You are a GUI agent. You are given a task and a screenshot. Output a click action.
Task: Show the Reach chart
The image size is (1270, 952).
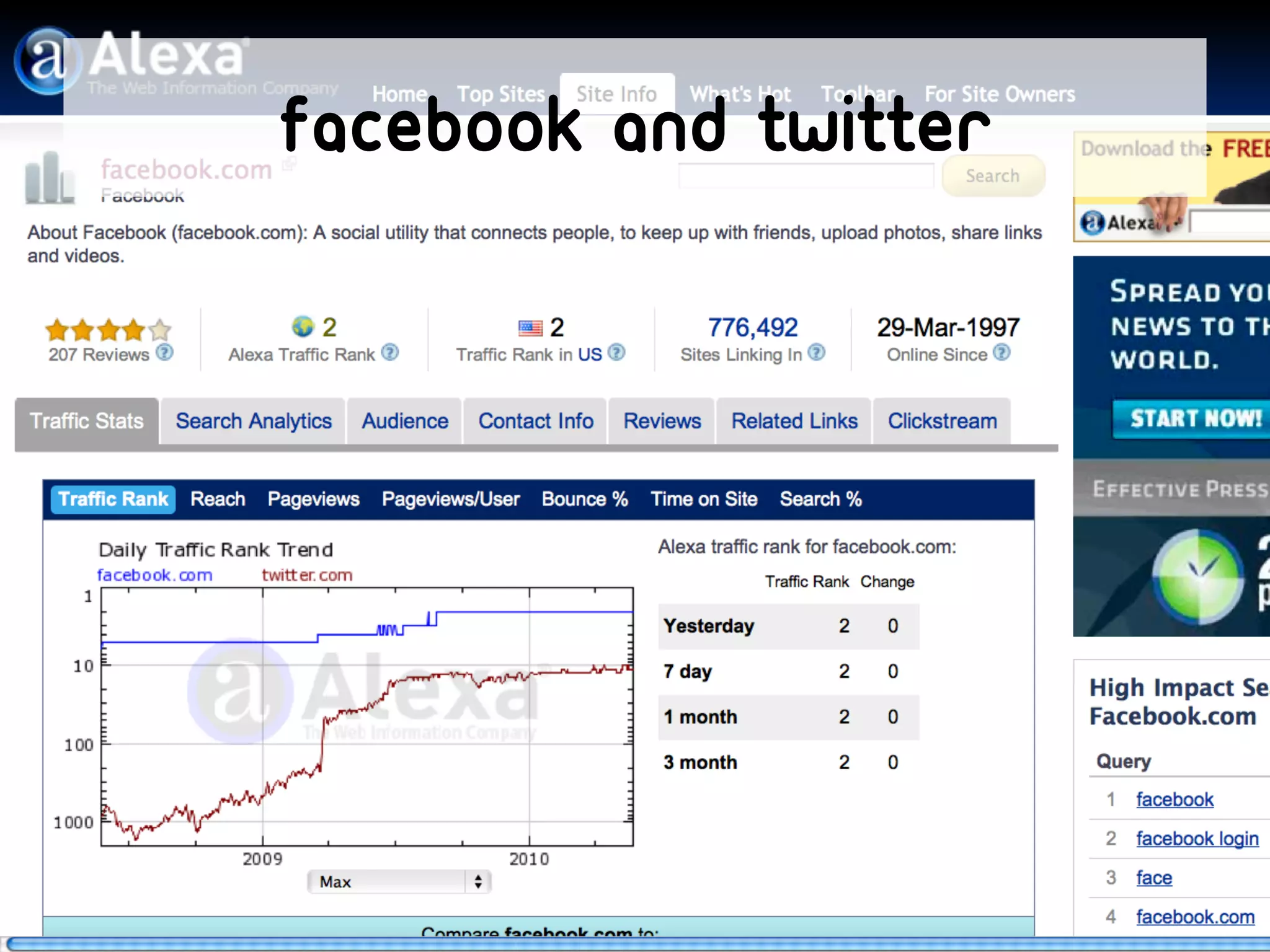pyautogui.click(x=218, y=499)
